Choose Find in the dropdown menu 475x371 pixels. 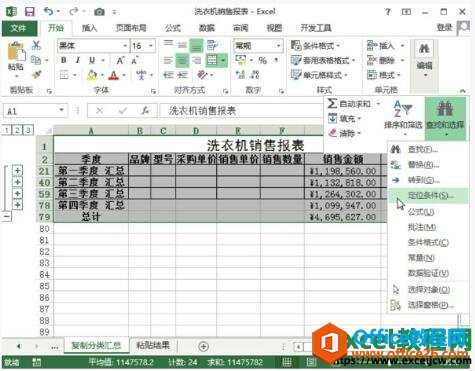coord(423,149)
